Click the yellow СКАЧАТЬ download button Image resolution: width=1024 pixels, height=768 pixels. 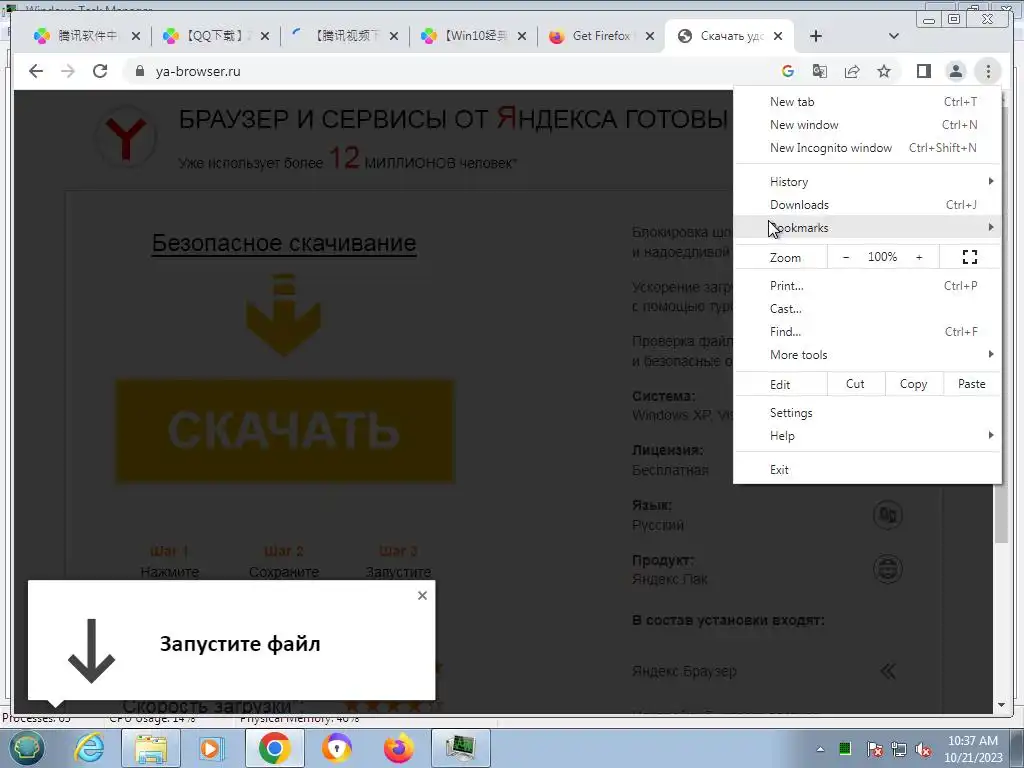285,431
